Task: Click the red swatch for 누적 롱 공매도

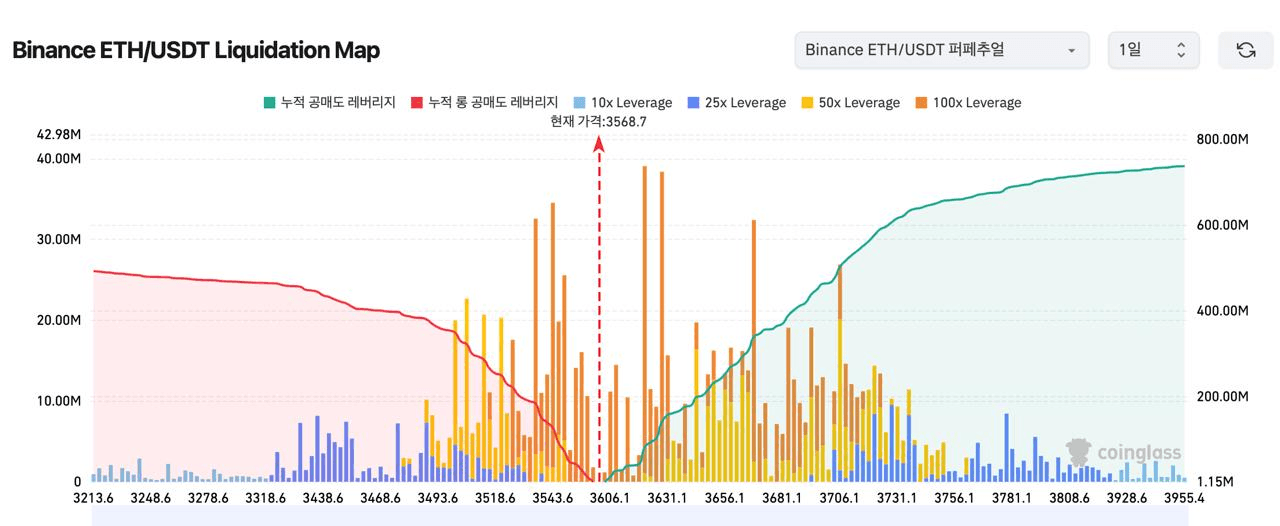Action: tap(417, 102)
